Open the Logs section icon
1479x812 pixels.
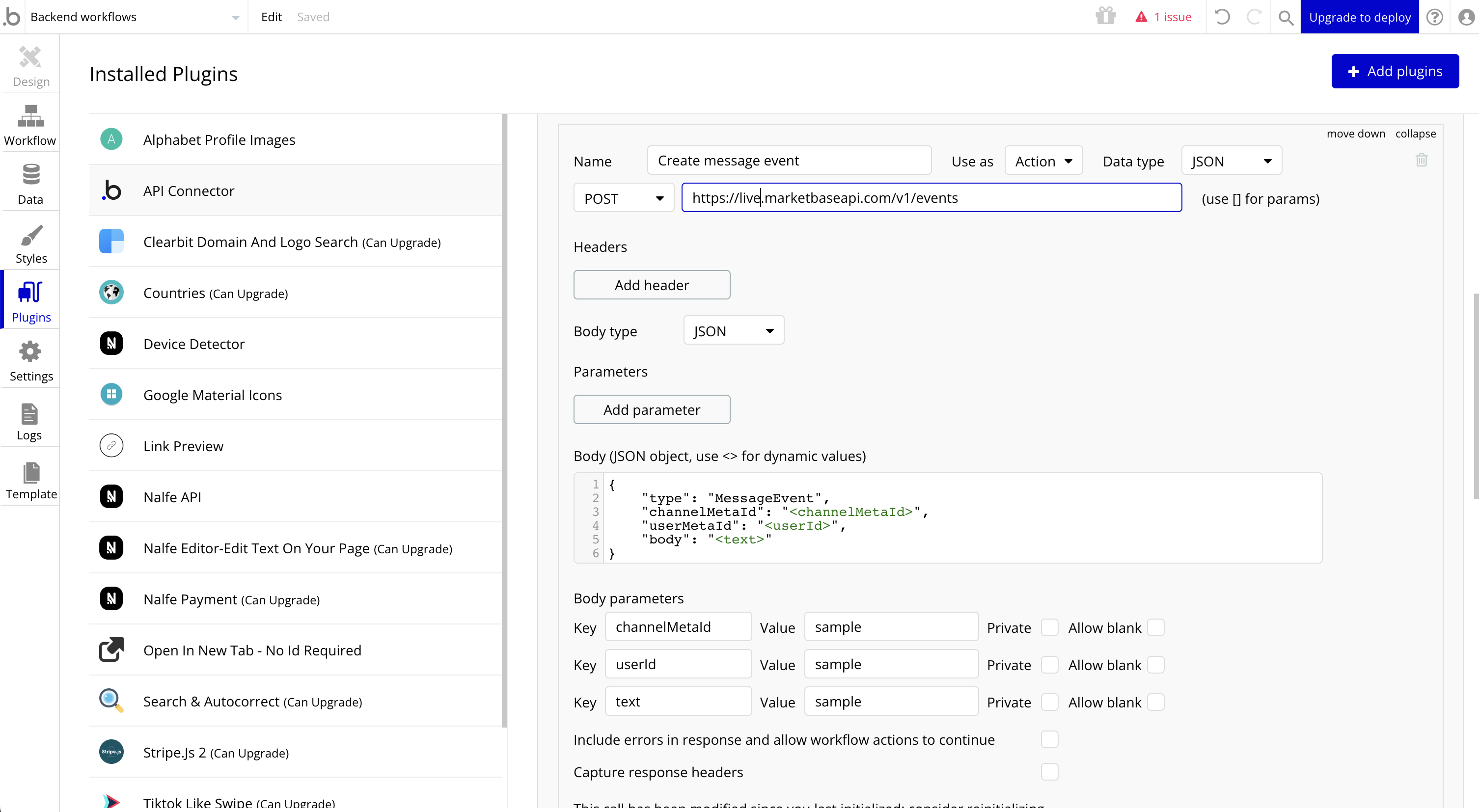point(29,414)
